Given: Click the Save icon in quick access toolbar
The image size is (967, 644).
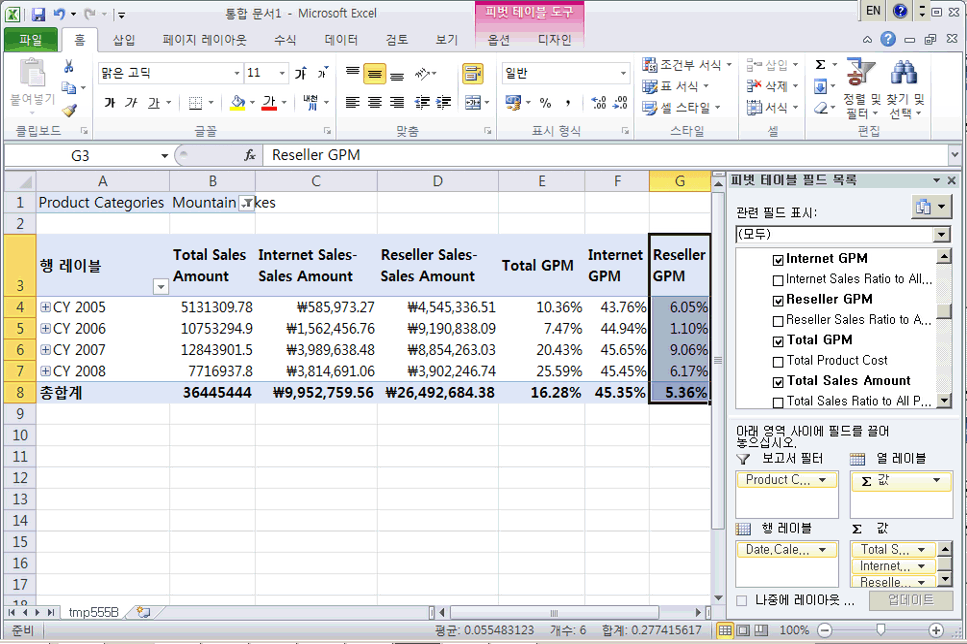Looking at the screenshot, I should 38,14.
